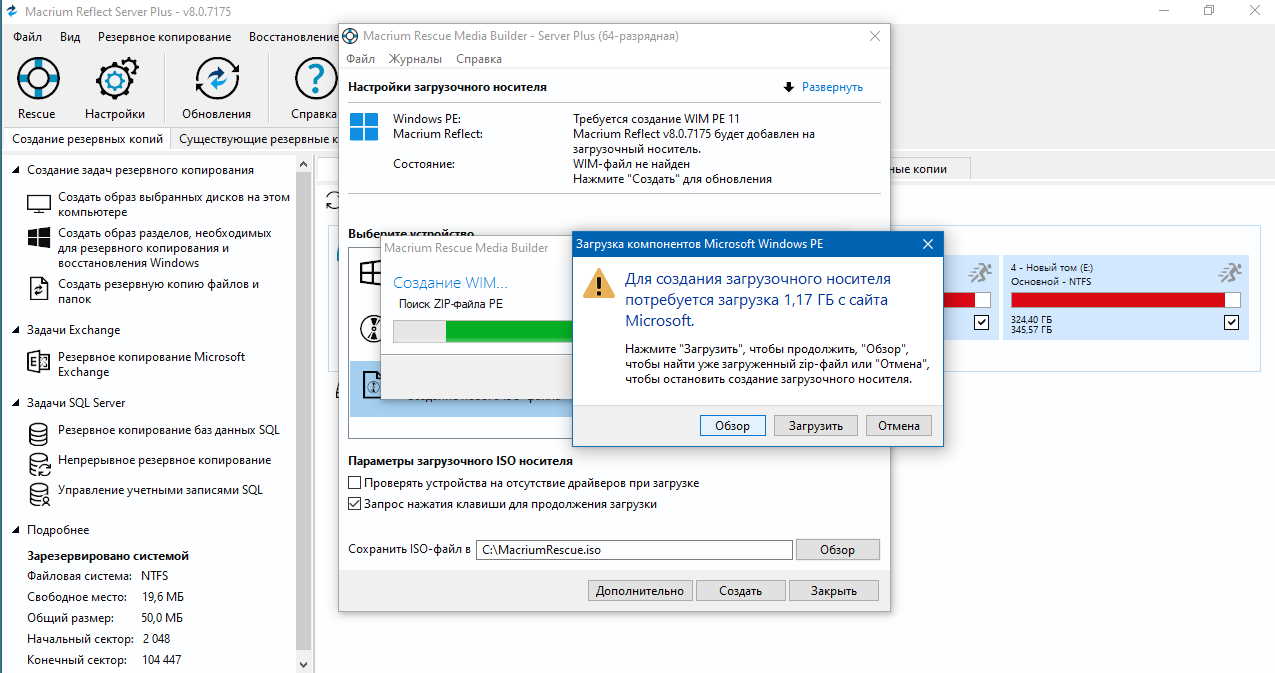Open the Вид menu
The image size is (1275, 673).
70,37
